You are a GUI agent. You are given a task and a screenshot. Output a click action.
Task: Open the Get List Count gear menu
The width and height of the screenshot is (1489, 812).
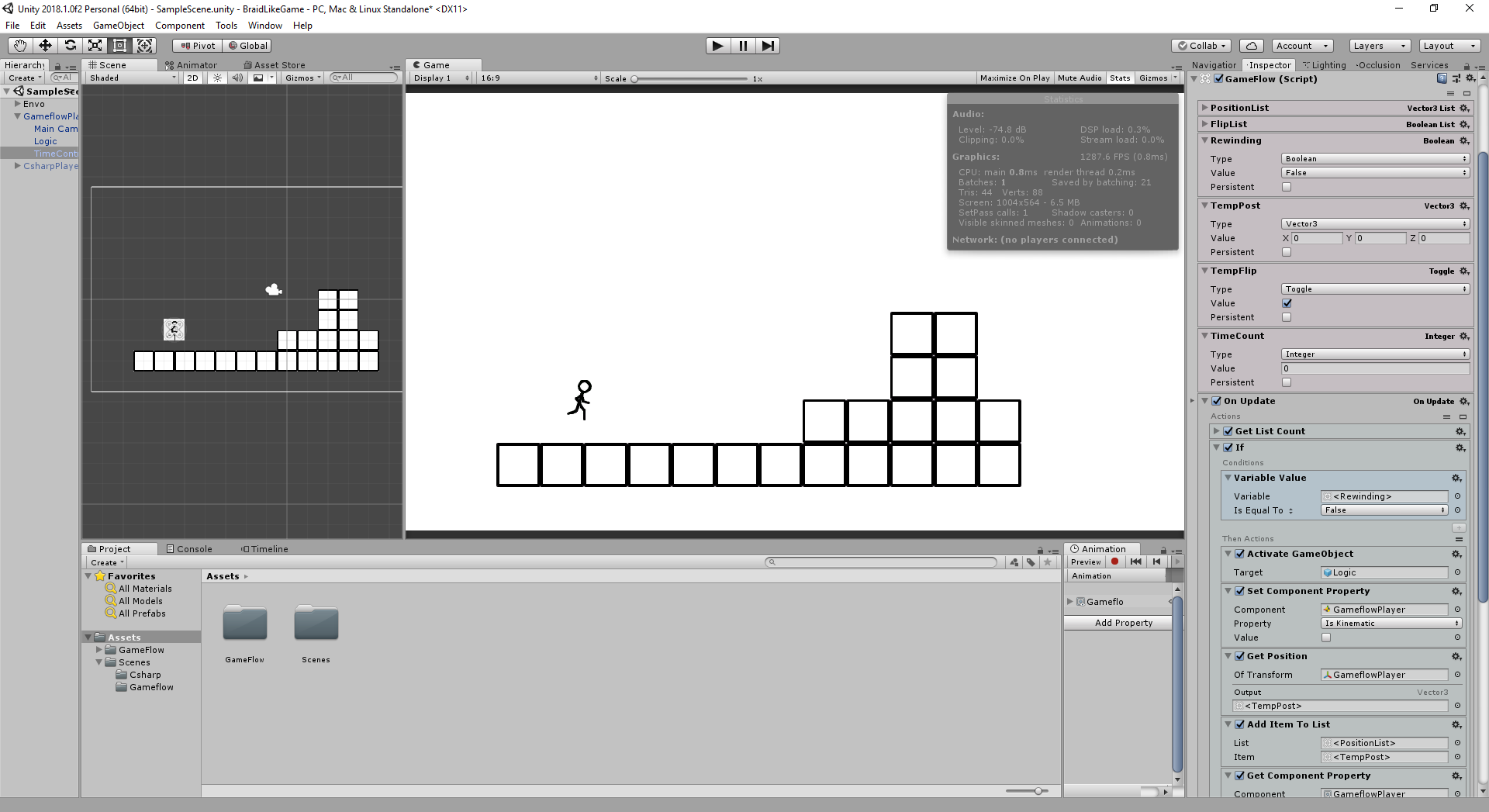pyautogui.click(x=1460, y=431)
